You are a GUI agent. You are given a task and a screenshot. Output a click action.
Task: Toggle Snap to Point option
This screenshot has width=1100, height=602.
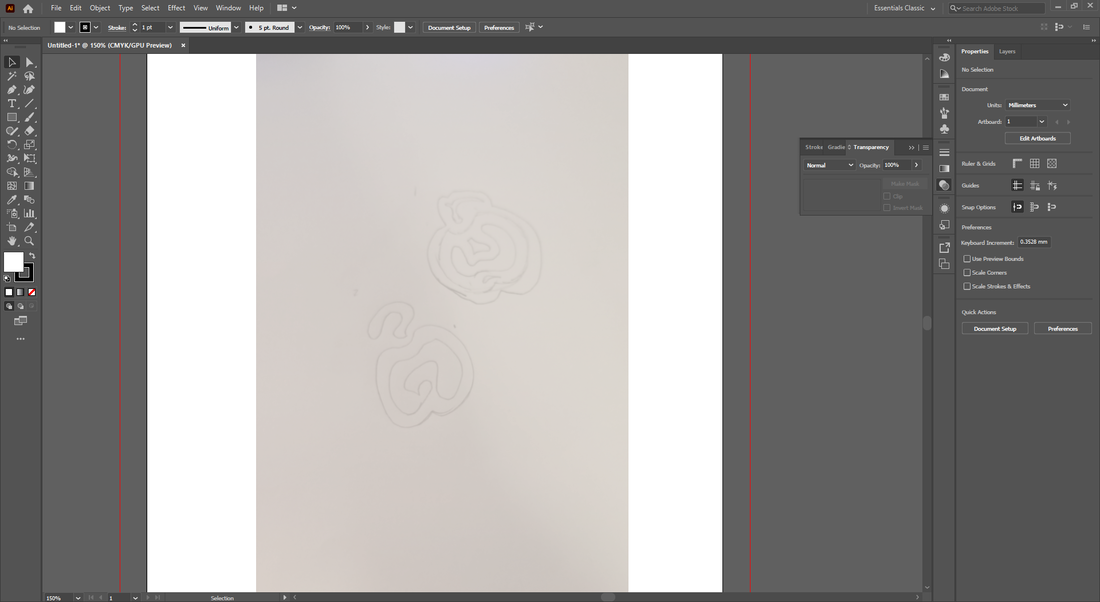pos(1017,207)
